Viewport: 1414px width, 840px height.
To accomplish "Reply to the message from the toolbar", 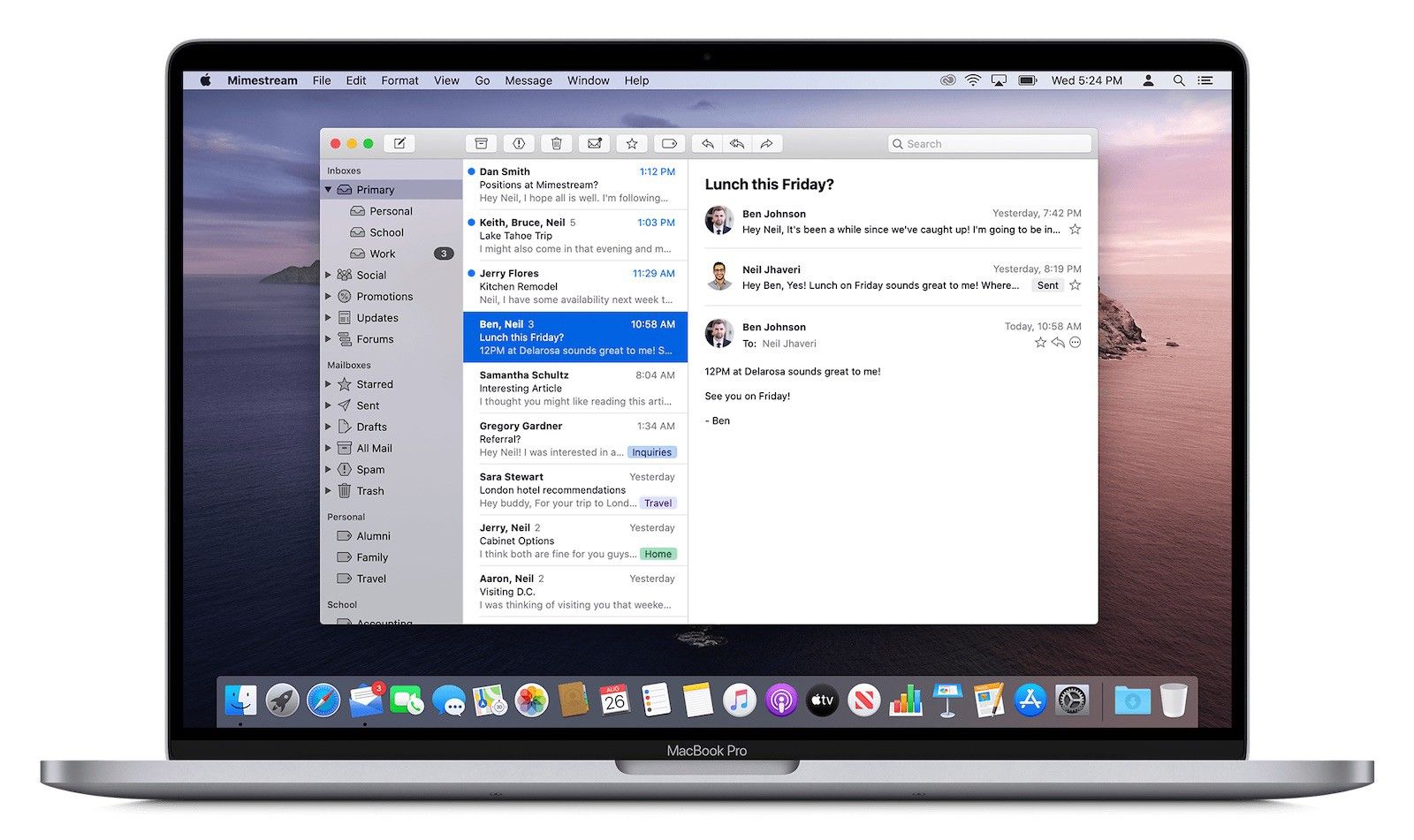I will 708,143.
